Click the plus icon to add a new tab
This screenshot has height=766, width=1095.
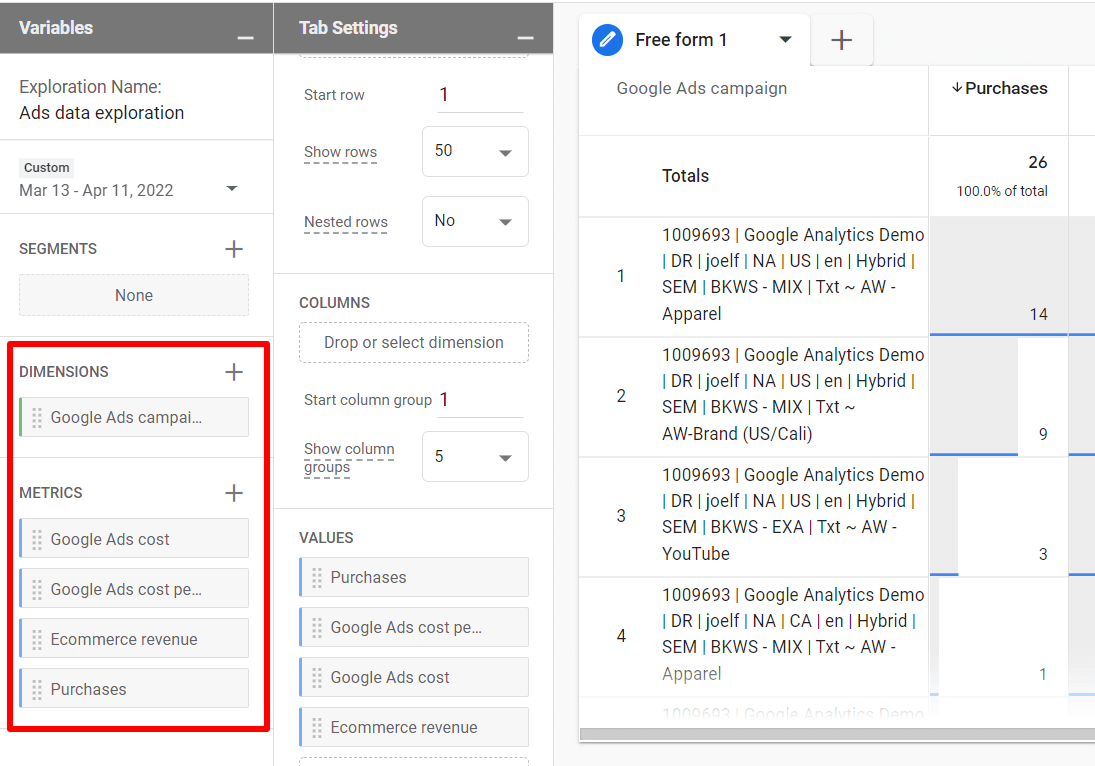pos(841,40)
